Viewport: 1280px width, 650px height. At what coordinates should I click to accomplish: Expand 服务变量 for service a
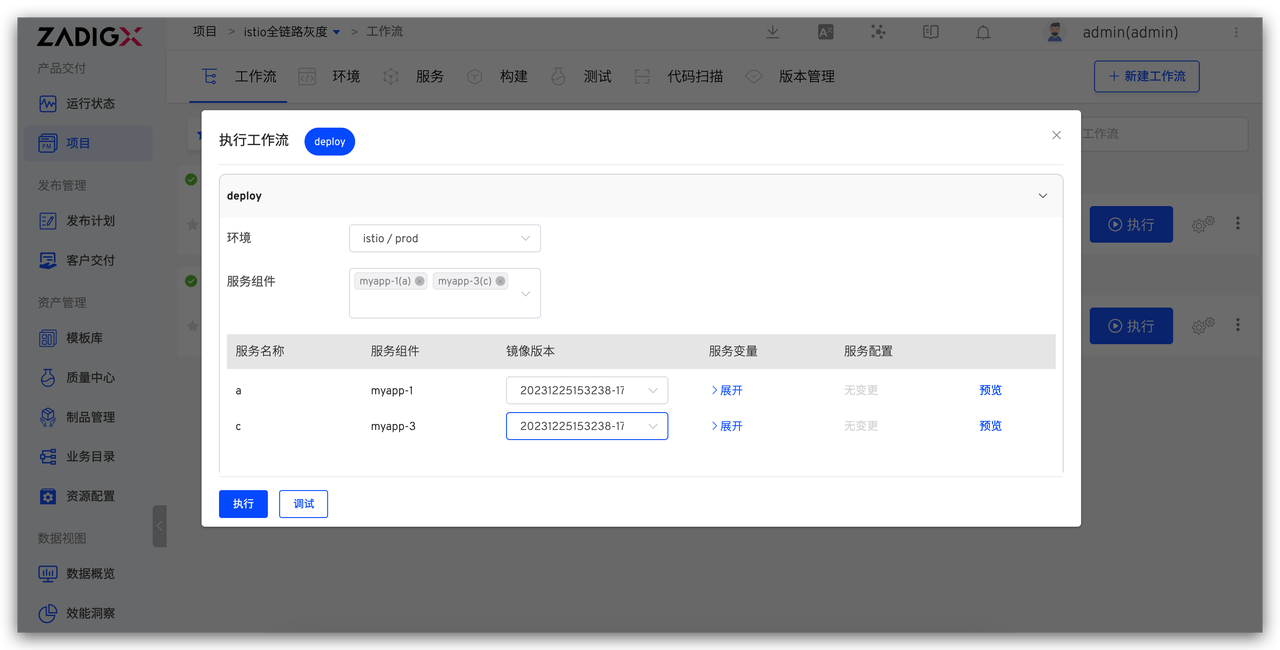point(726,390)
